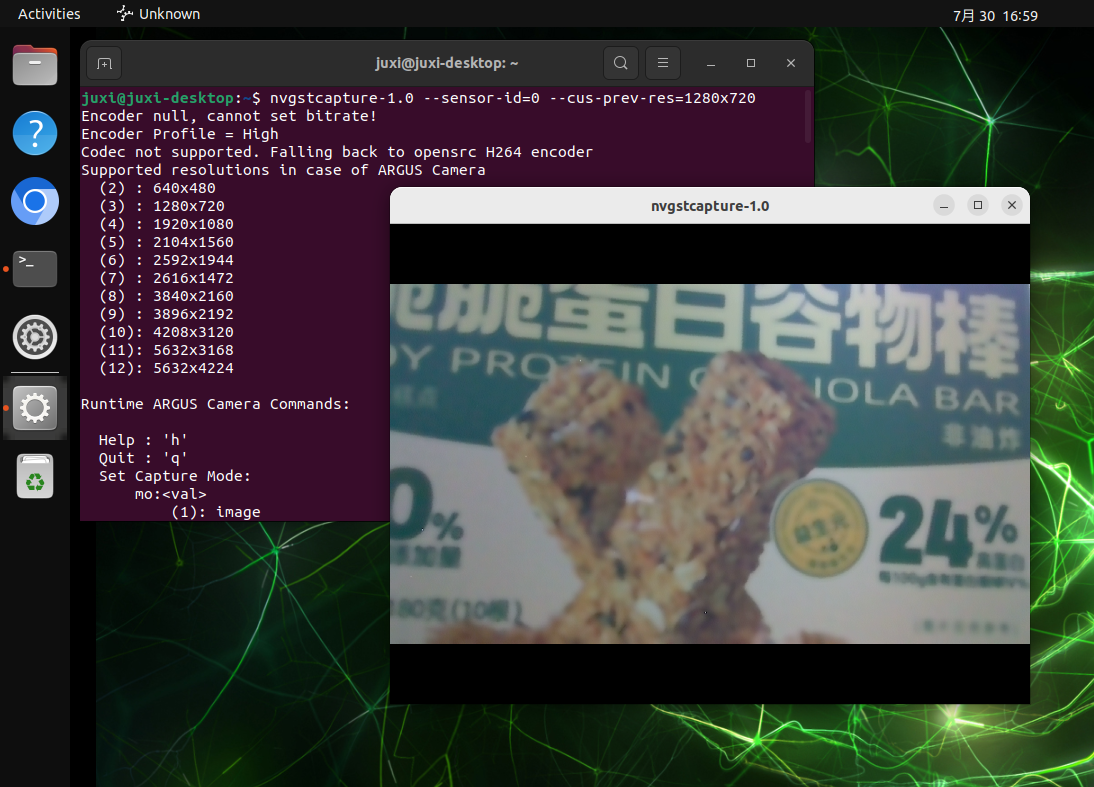Screen dimensions: 1094x787
Task: Click the '(12): 5632x4224' resolution line
Action: [166, 368]
